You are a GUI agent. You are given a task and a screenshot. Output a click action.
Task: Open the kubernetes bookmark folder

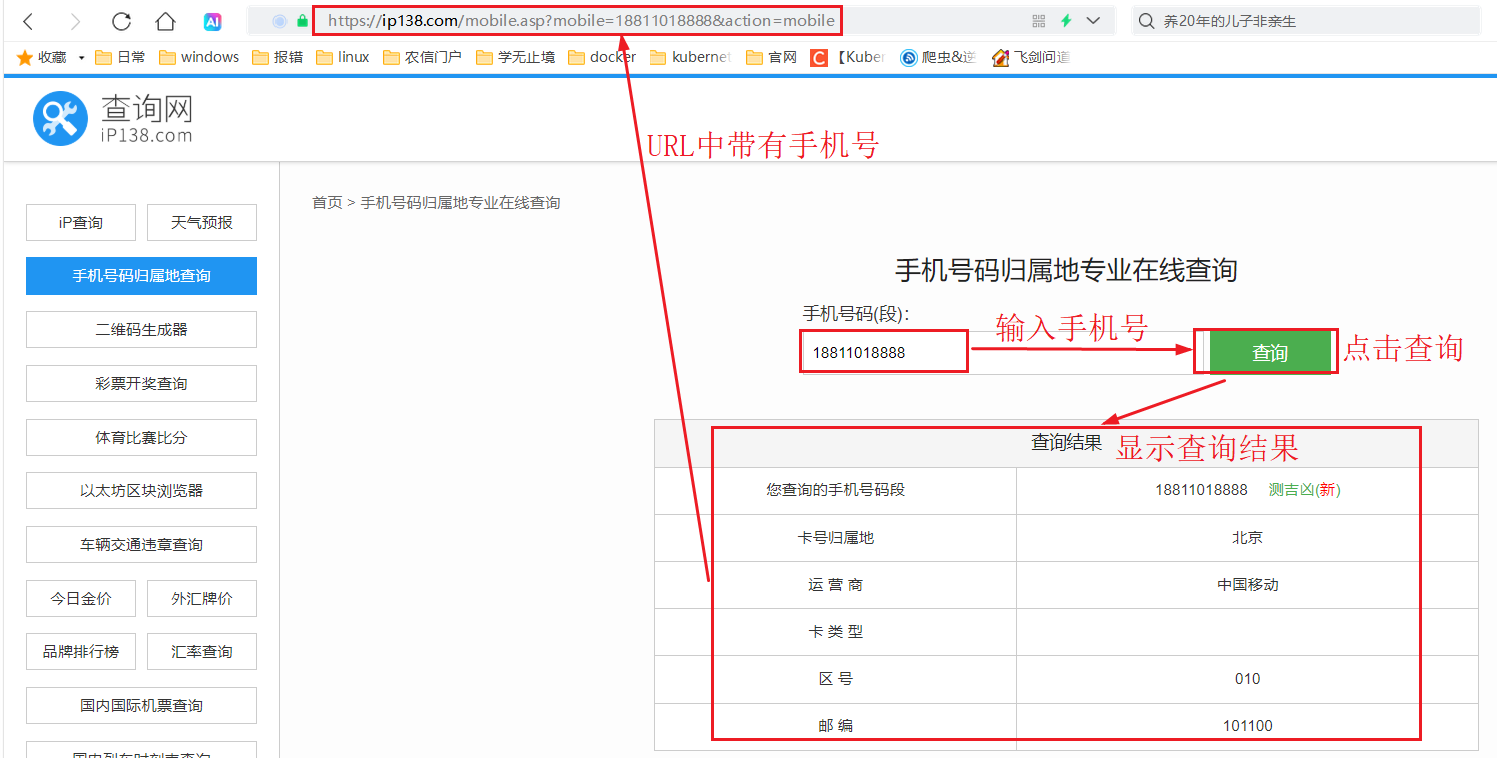click(690, 57)
